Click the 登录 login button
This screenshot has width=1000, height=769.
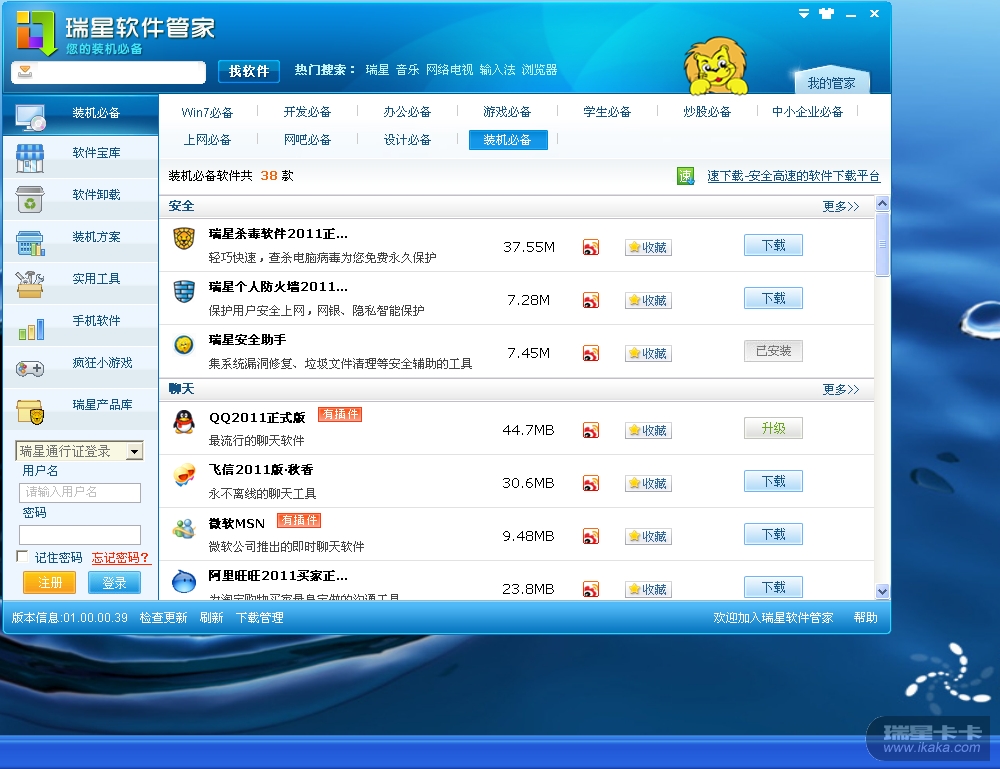coord(114,583)
